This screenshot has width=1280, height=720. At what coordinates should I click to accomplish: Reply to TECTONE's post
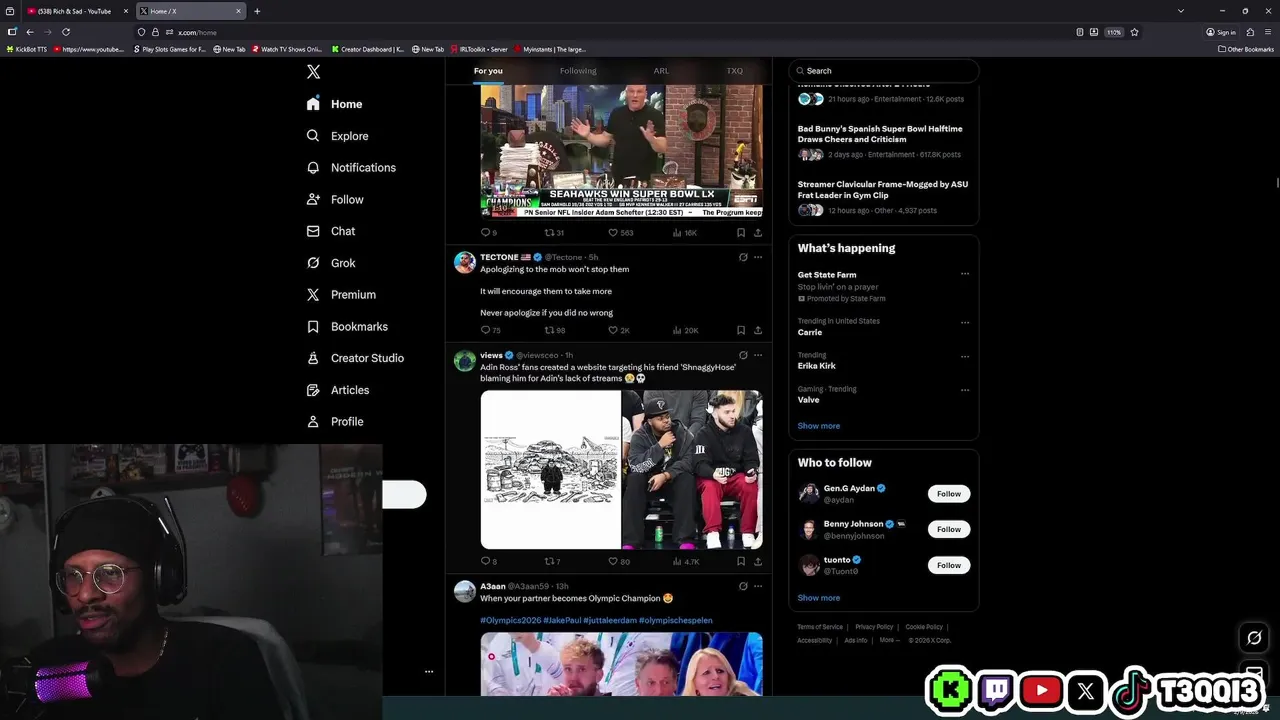pyautogui.click(x=490, y=330)
